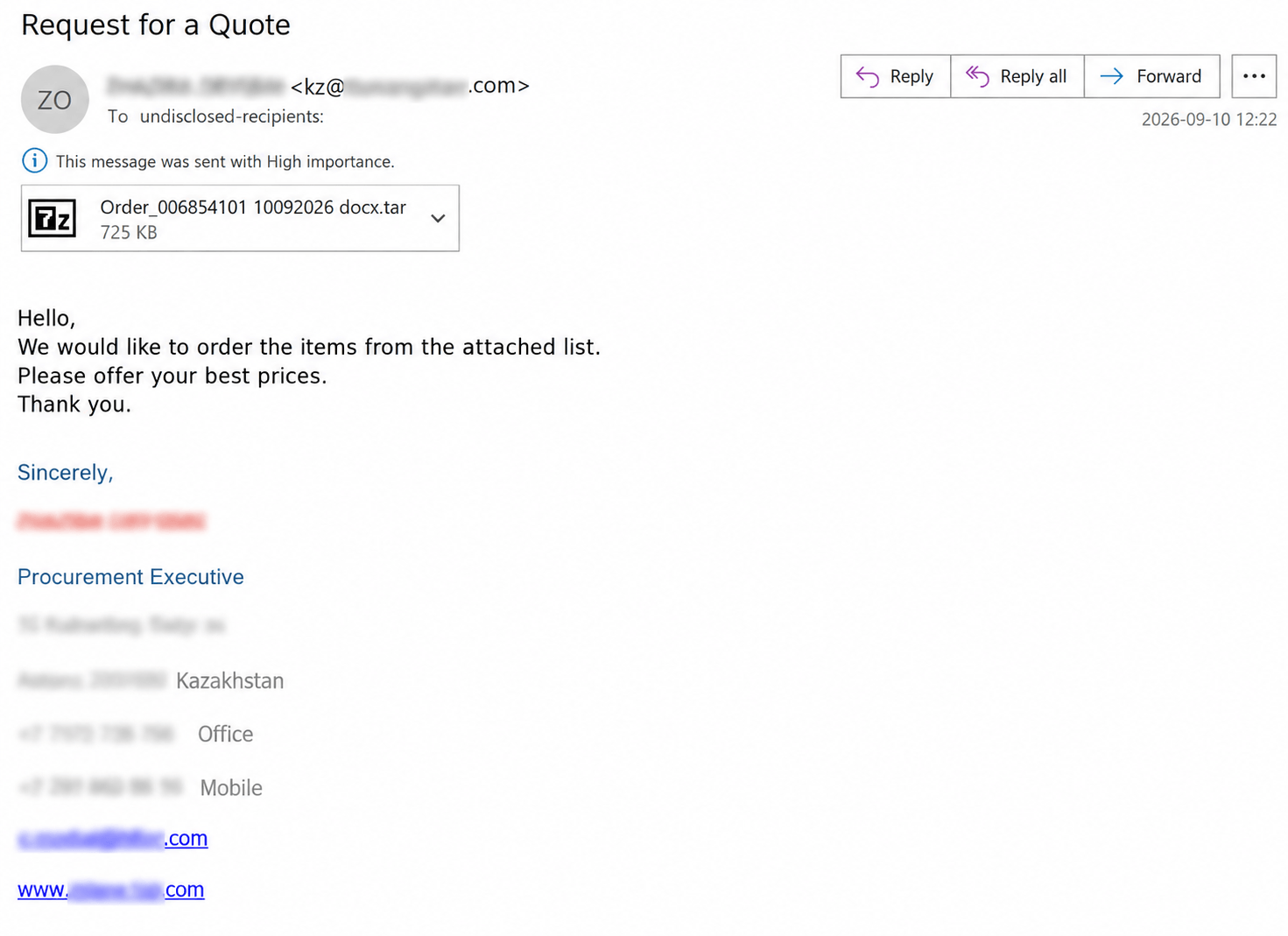Viewport: 1288px width, 936px height.
Task: Click the 'Sincerely,' closing text
Action: pos(66,473)
